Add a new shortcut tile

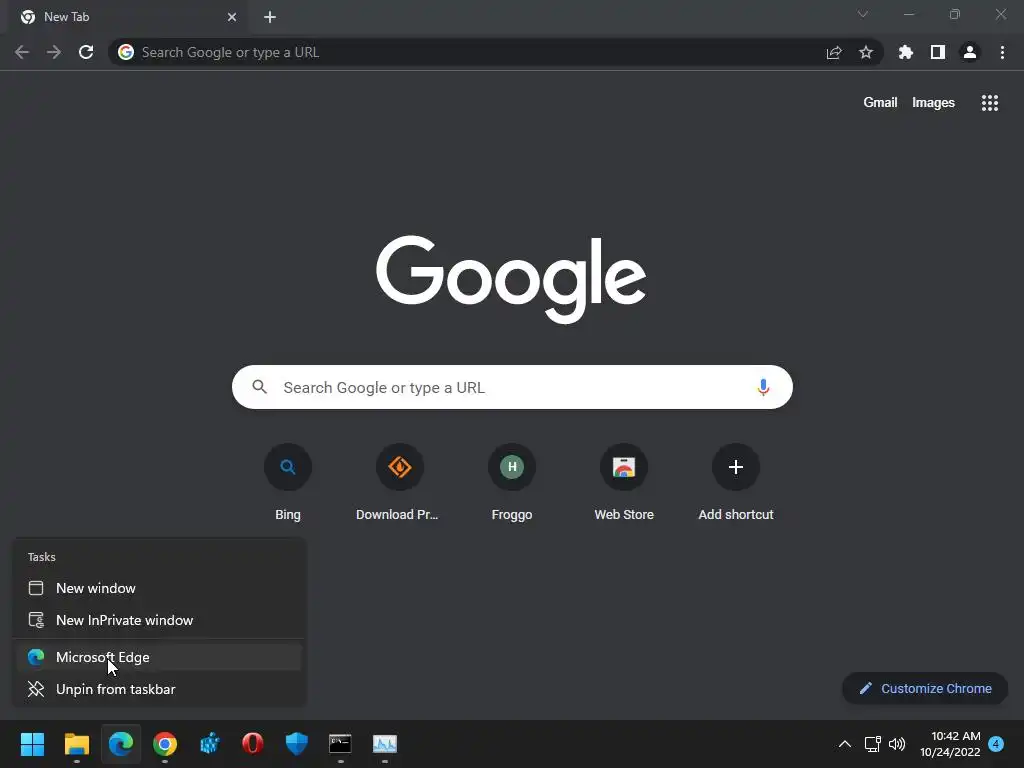click(736, 483)
